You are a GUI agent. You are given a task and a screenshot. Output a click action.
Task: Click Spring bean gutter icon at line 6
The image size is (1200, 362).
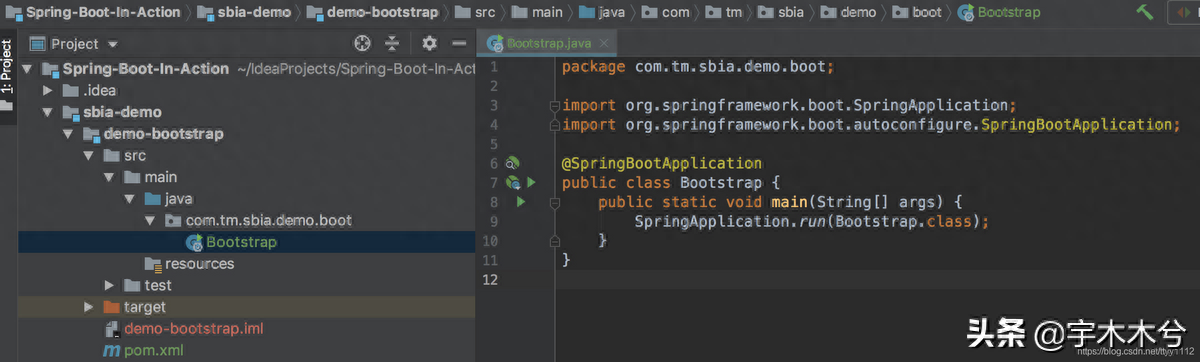pos(511,162)
